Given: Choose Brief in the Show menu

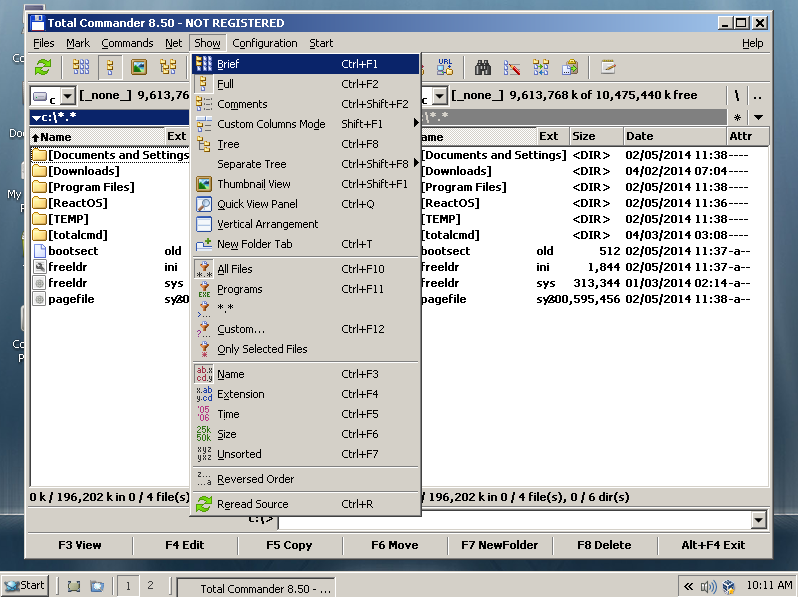Looking at the screenshot, I should pyautogui.click(x=306, y=64).
